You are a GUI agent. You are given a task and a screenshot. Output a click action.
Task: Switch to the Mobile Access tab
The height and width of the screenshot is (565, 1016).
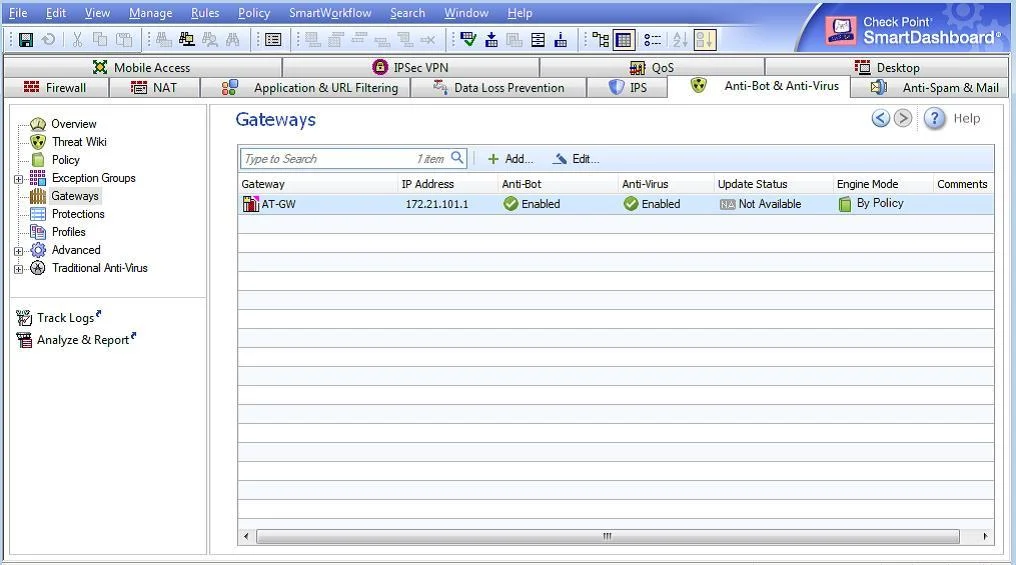pos(143,67)
